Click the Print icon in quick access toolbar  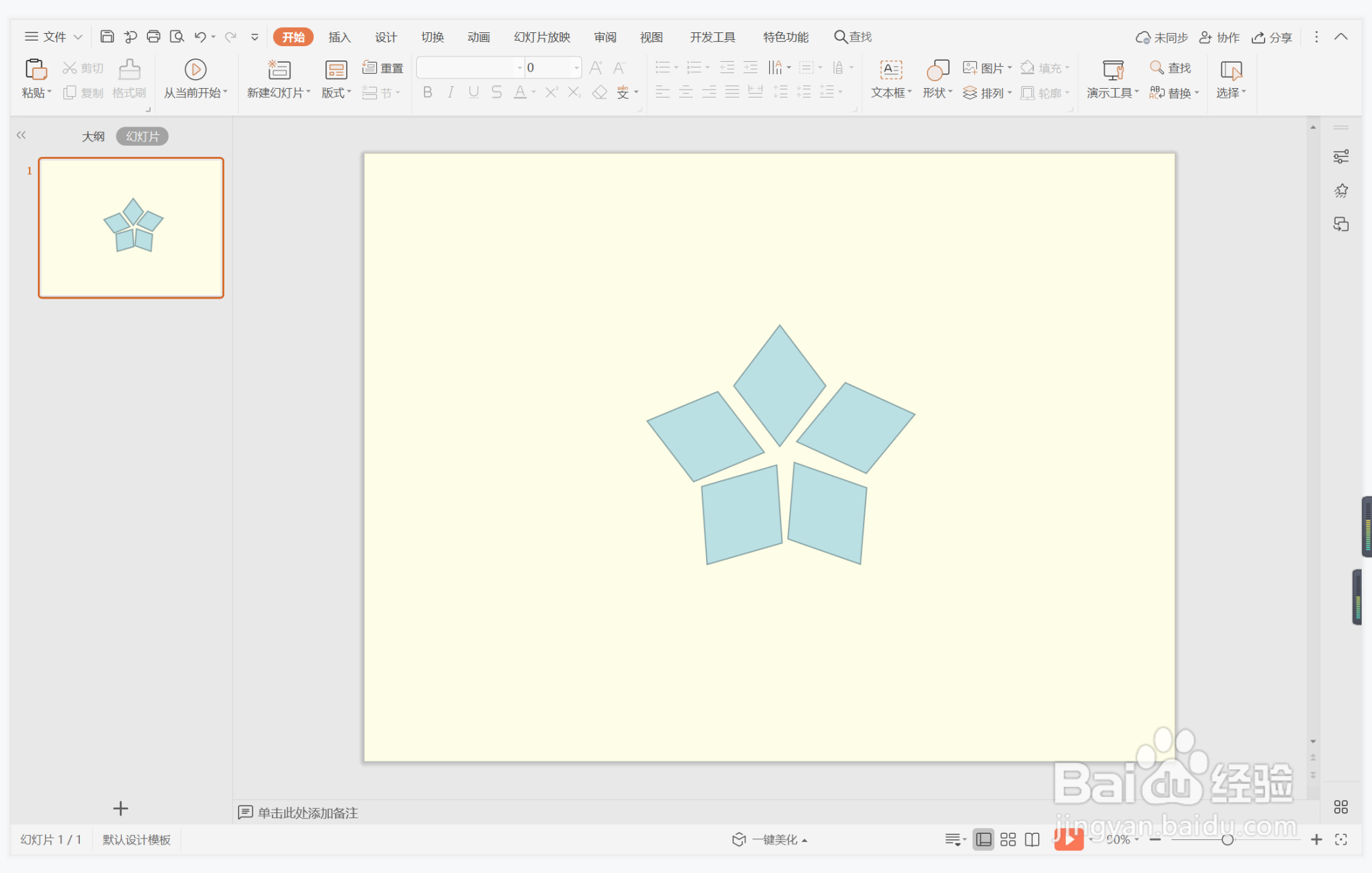153,36
